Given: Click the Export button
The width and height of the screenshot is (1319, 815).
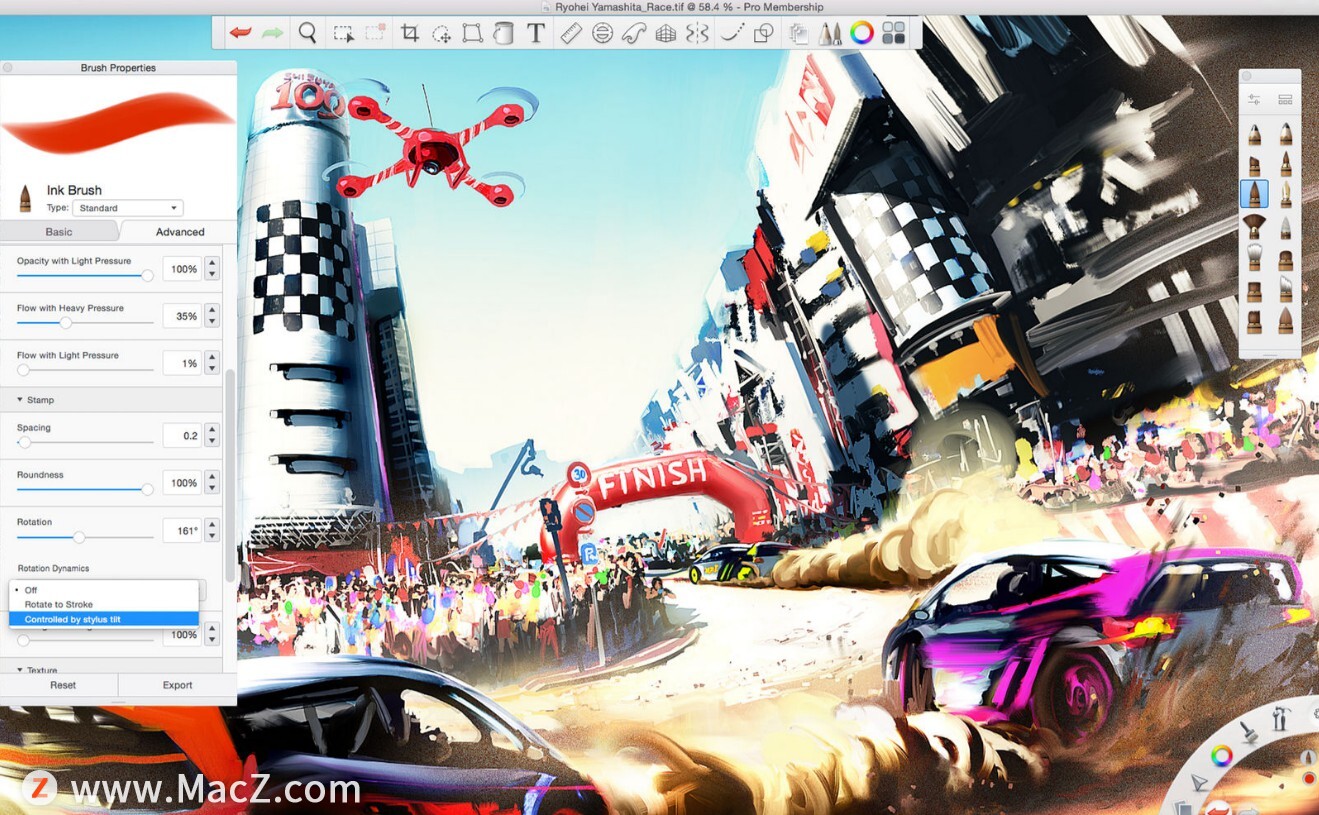Looking at the screenshot, I should click(x=178, y=685).
